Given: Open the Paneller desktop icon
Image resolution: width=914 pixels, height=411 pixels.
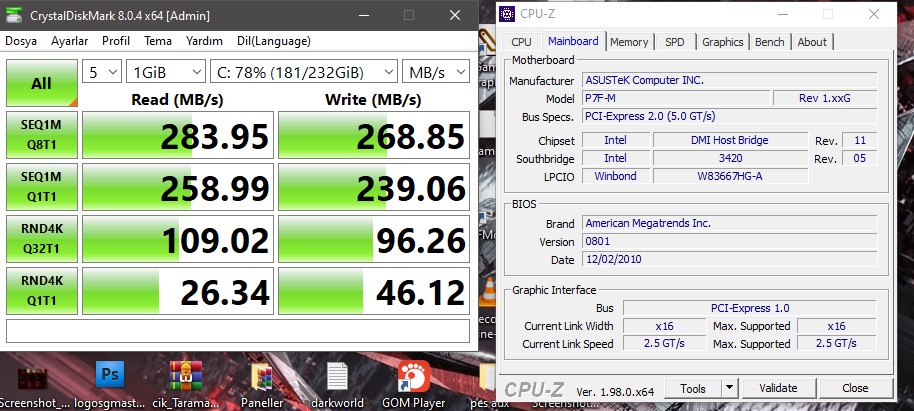Looking at the screenshot, I should [262, 377].
